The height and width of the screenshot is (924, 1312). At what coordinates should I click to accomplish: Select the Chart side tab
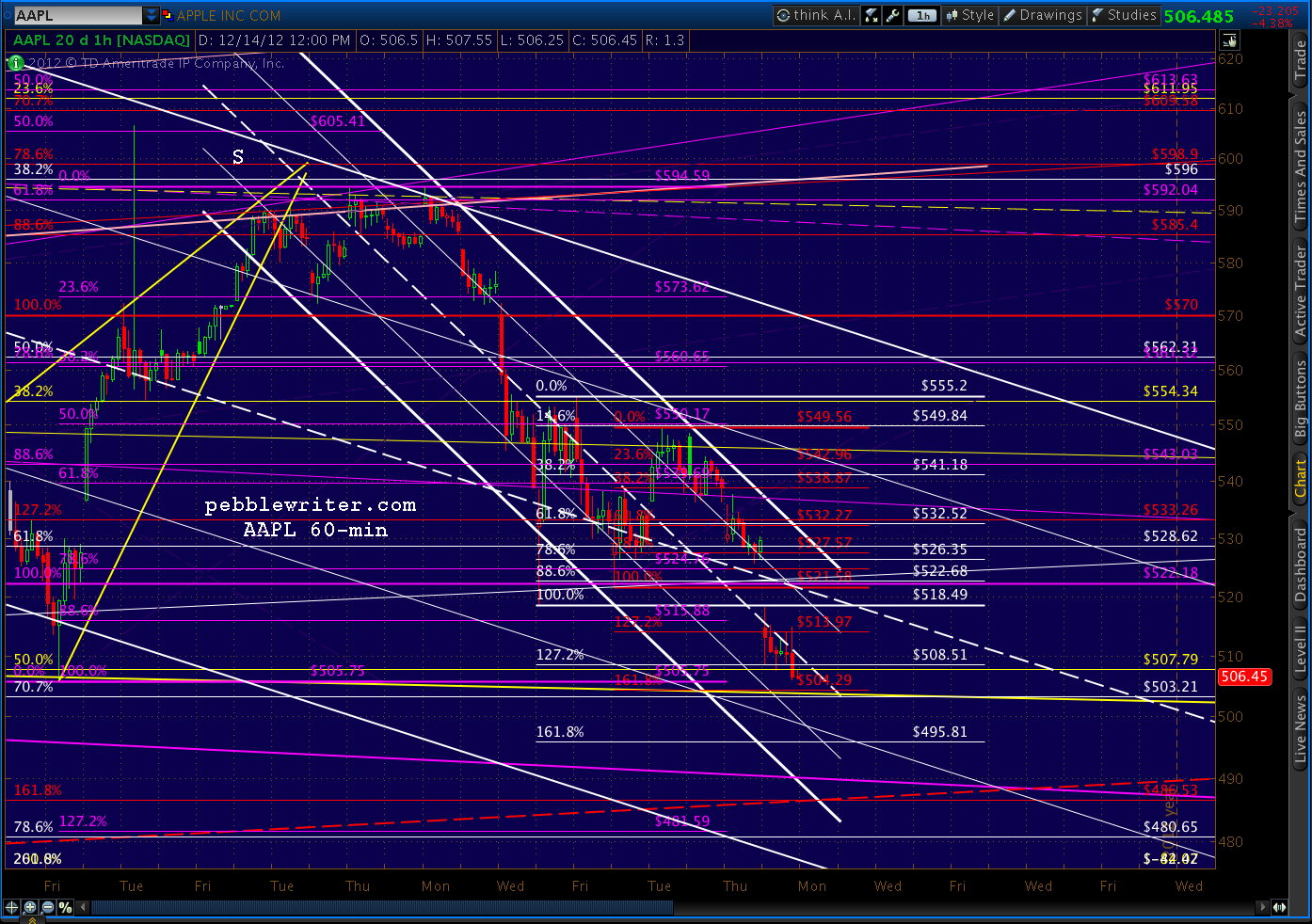[1300, 479]
